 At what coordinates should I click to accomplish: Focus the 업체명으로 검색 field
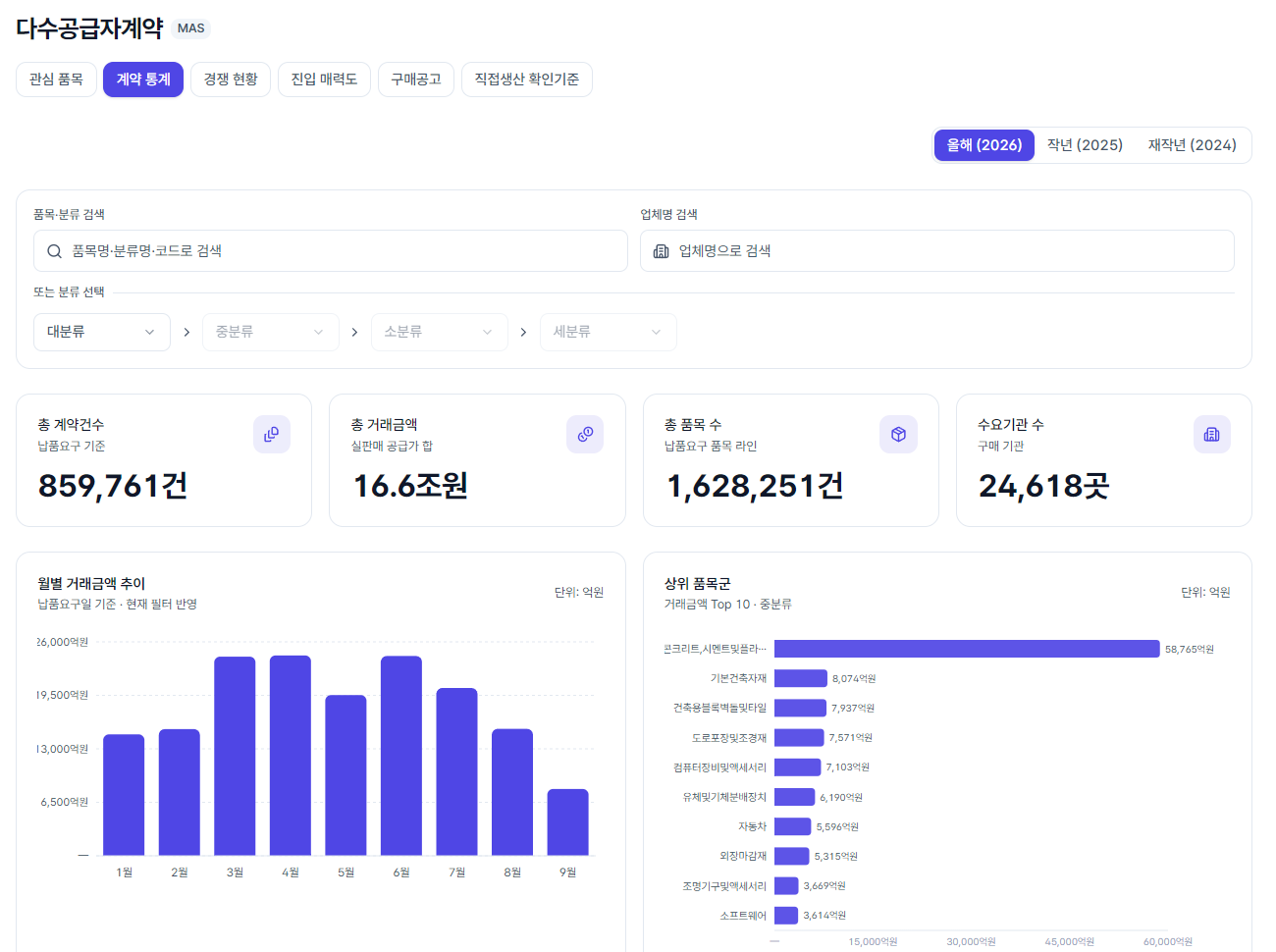click(937, 251)
